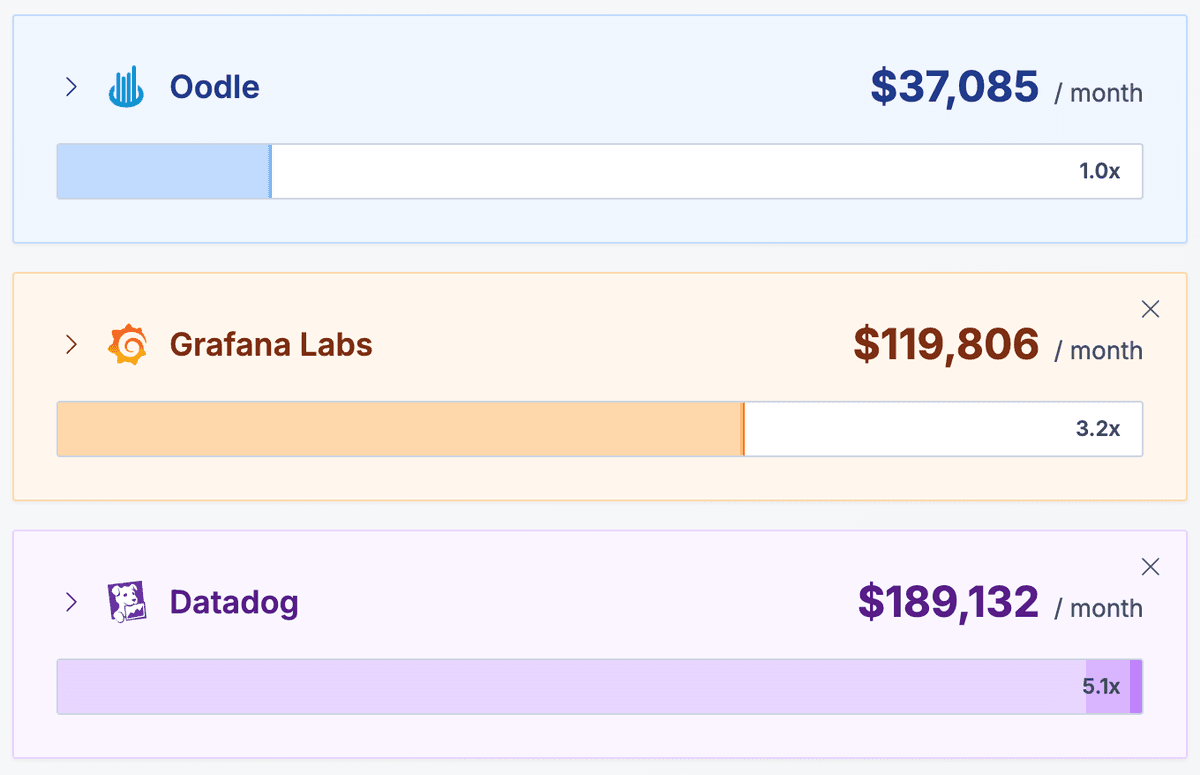Click the $37,085 monthly price for Oodle
The width and height of the screenshot is (1200, 775).
pos(953,88)
